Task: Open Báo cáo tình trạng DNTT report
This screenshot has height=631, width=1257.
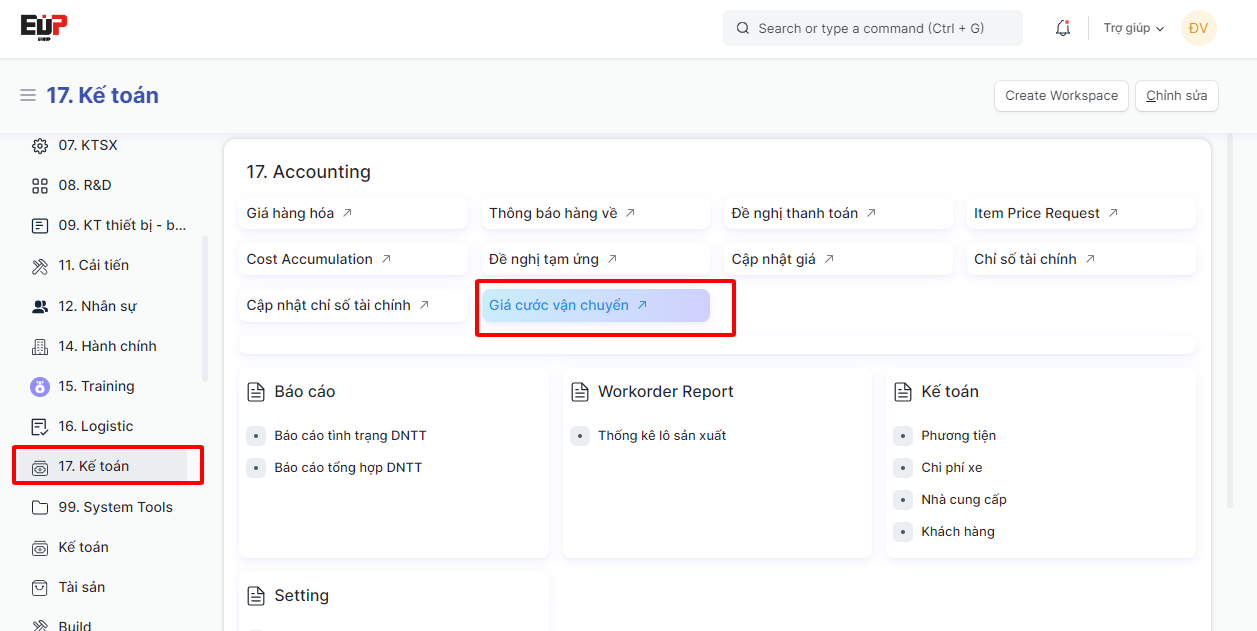Action: point(350,436)
